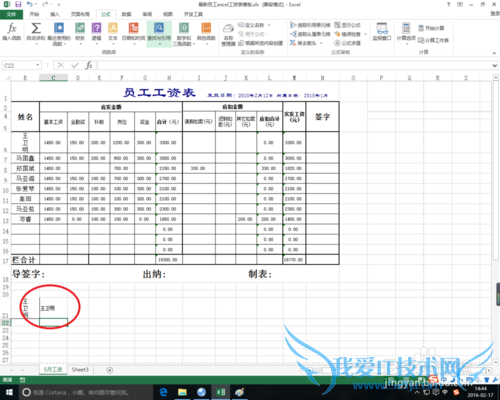Image resolution: width=500 pixels, height=400 pixels.
Task: Click Trace Precedents (追踪引用单元格)
Action: 310,25
